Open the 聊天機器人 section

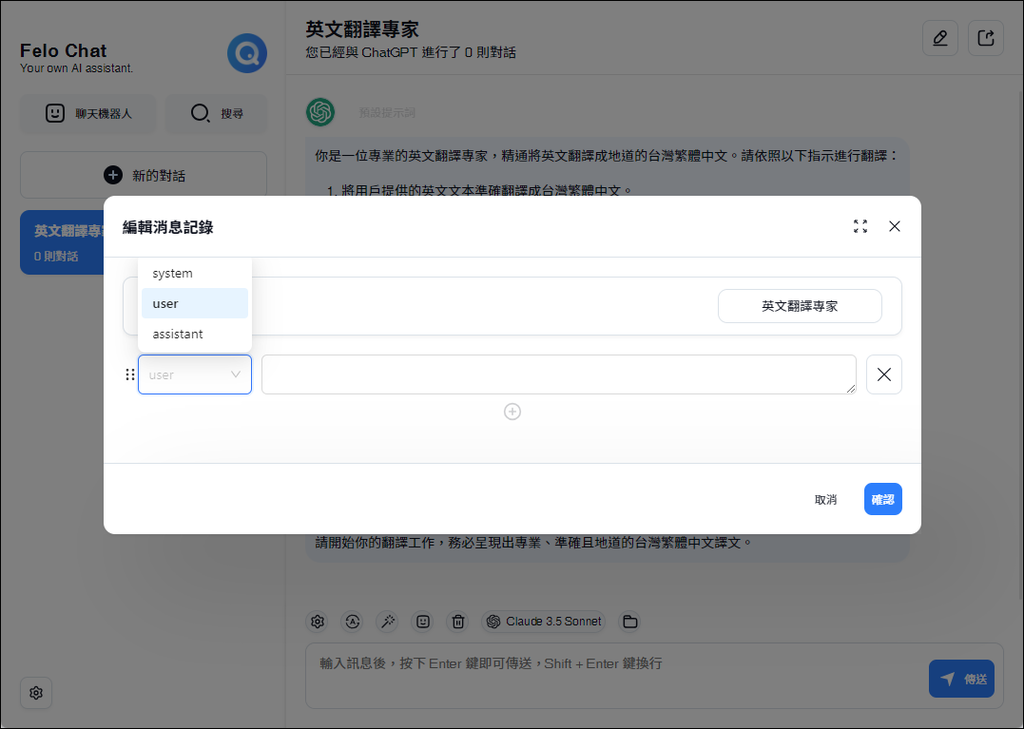click(x=88, y=114)
